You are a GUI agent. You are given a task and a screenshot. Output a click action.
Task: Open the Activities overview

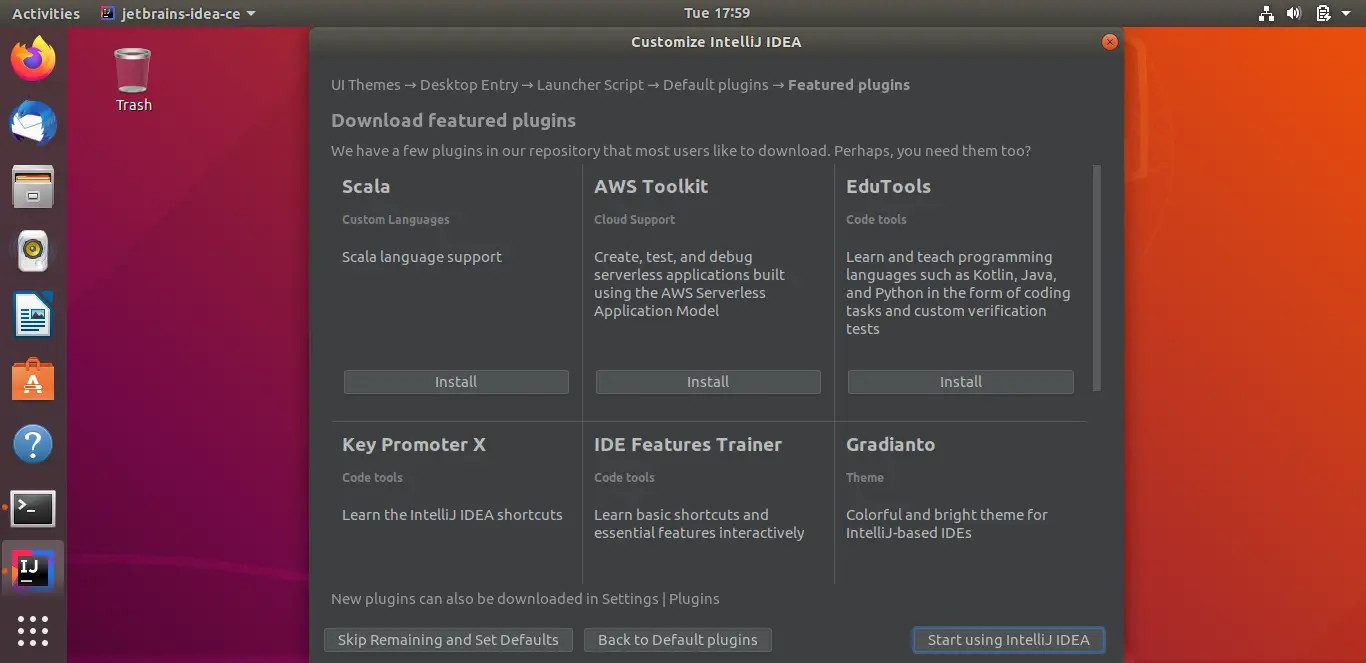tap(46, 13)
